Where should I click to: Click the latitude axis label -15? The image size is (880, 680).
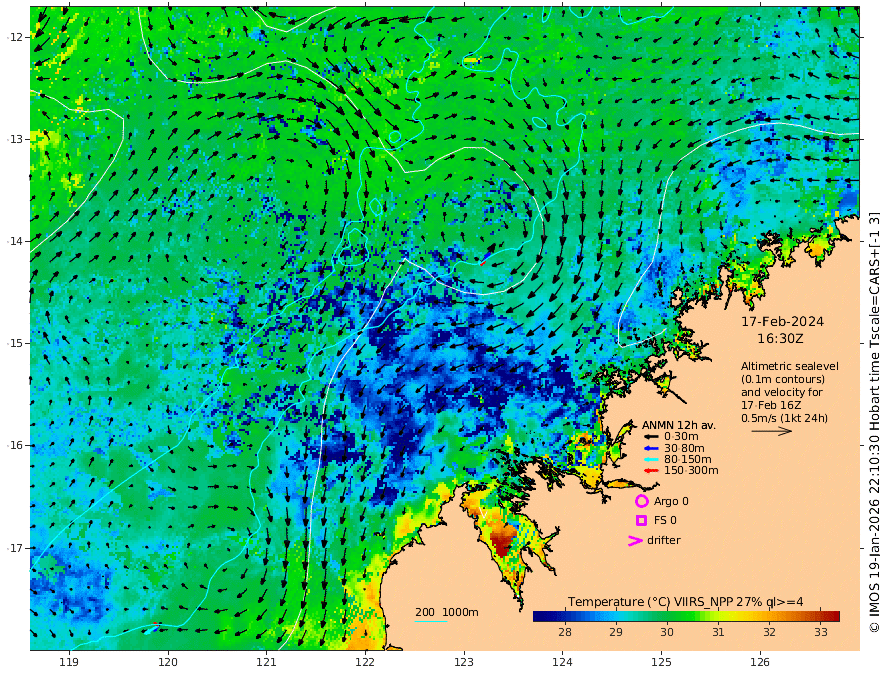pyautogui.click(x=16, y=343)
